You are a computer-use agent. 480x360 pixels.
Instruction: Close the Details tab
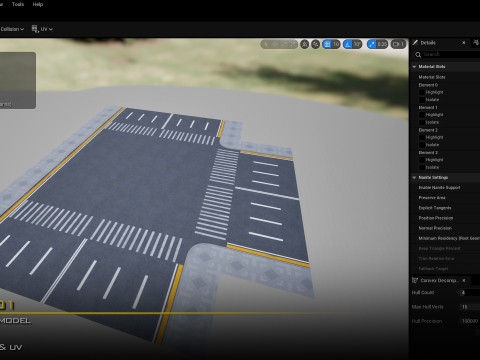coord(463,43)
